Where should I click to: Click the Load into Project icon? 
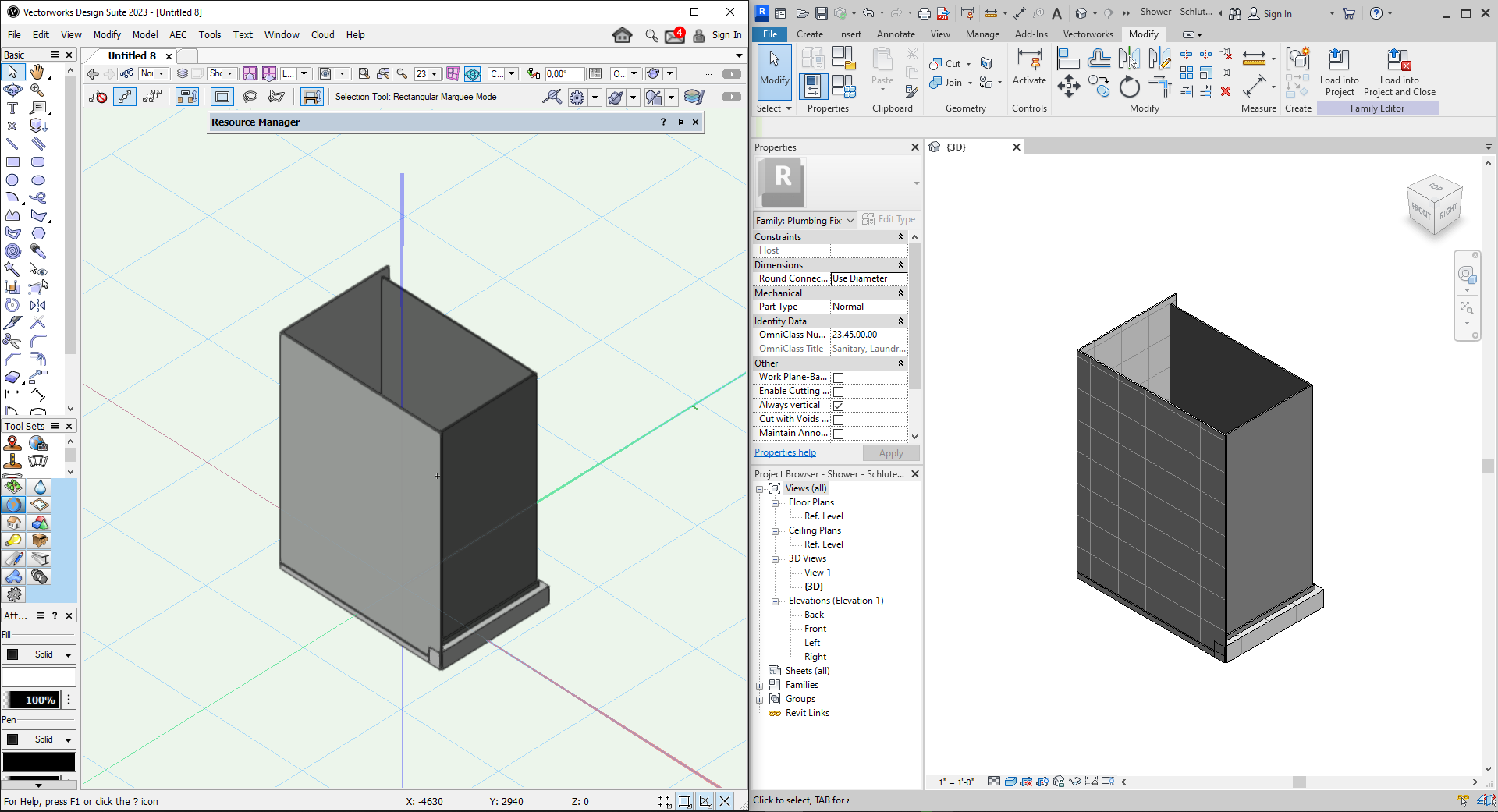click(1339, 60)
